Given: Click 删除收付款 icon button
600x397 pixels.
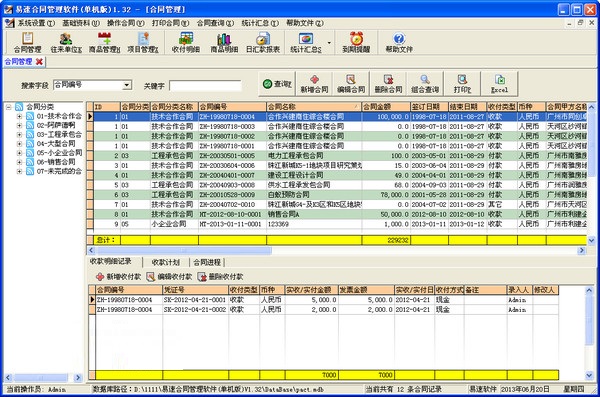Looking at the screenshot, I should [x=220, y=276].
